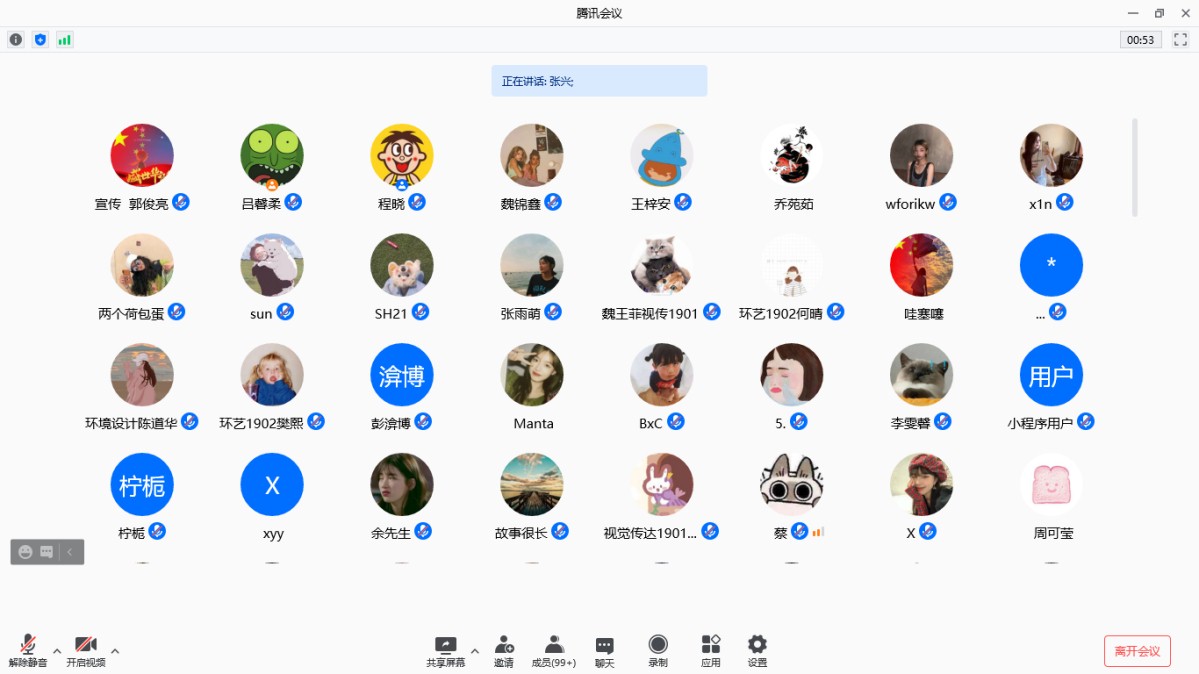Toggle microphone with 解除静音

click(x=28, y=651)
